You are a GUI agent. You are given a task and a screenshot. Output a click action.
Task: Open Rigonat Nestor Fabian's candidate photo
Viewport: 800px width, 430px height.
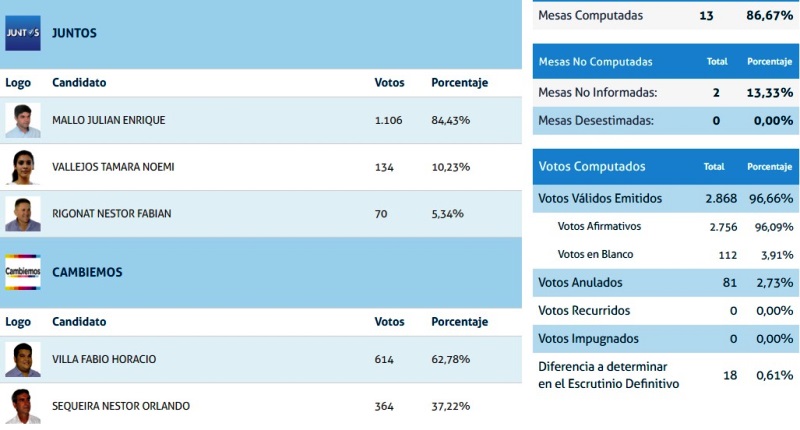[x=22, y=214]
